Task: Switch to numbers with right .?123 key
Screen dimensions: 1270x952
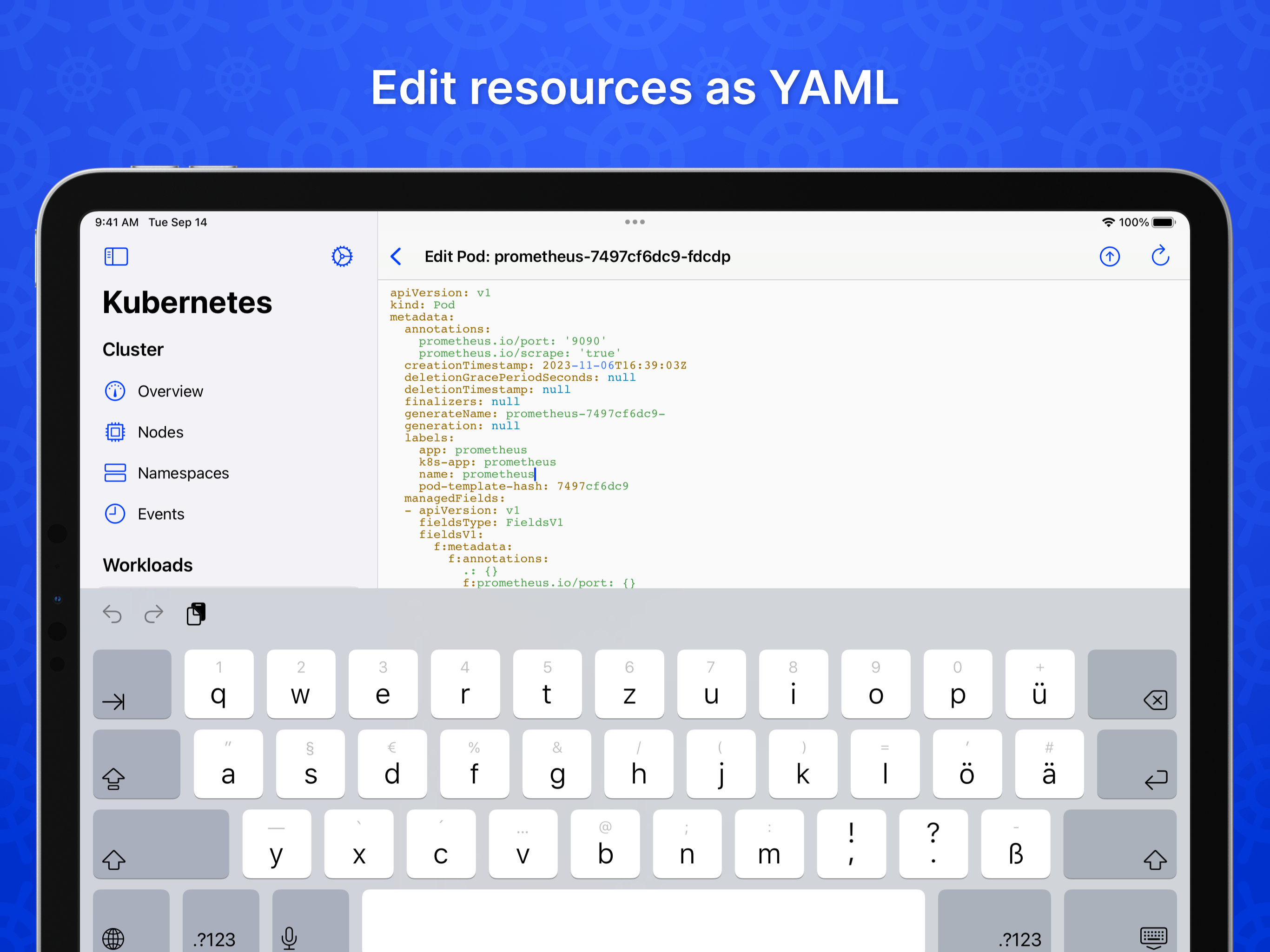Action: pyautogui.click(x=994, y=921)
